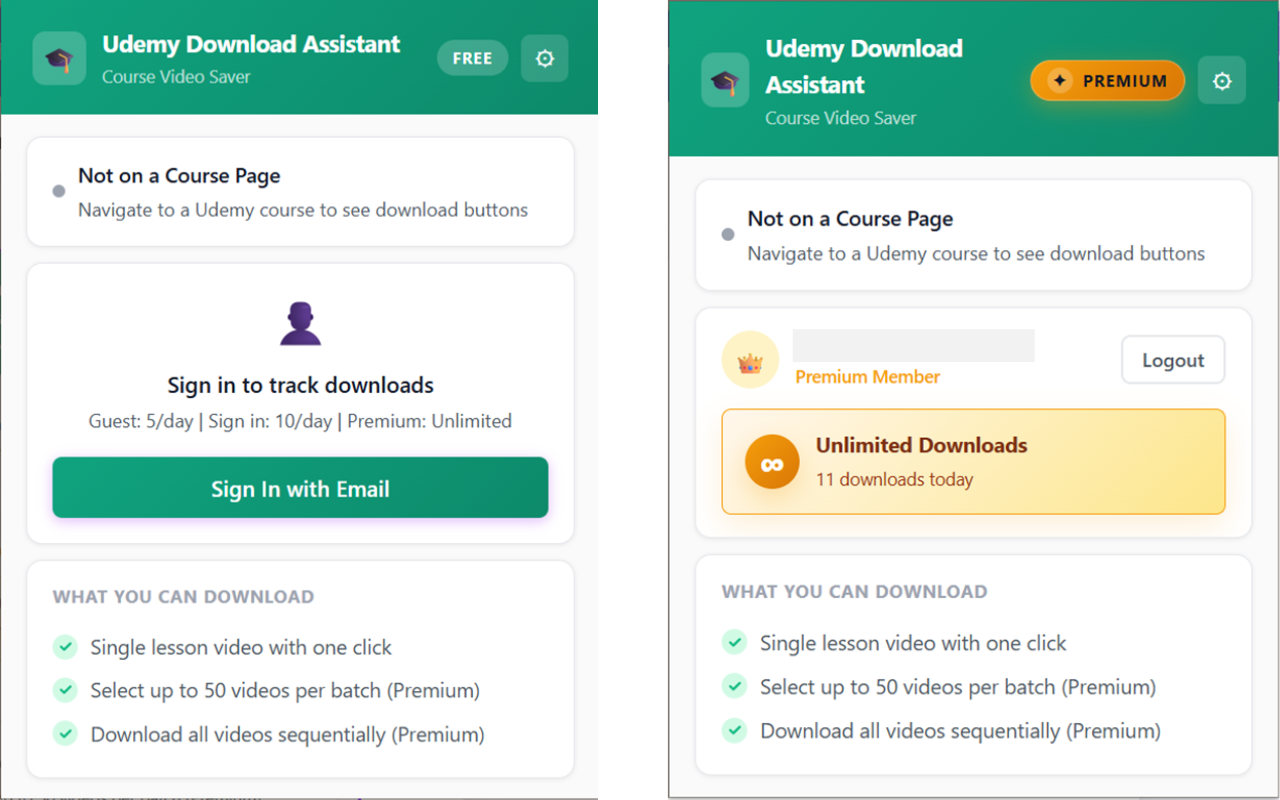The image size is (1280, 800).
Task: Click 'Single lesson video with one click' in FREE panel
Action: click(x=241, y=647)
